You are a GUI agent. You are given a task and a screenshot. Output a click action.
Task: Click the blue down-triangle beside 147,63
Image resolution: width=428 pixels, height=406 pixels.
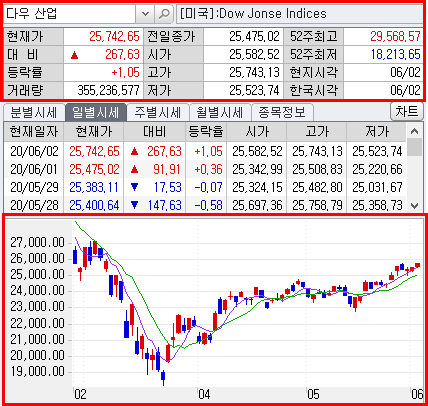pyautogui.click(x=135, y=205)
